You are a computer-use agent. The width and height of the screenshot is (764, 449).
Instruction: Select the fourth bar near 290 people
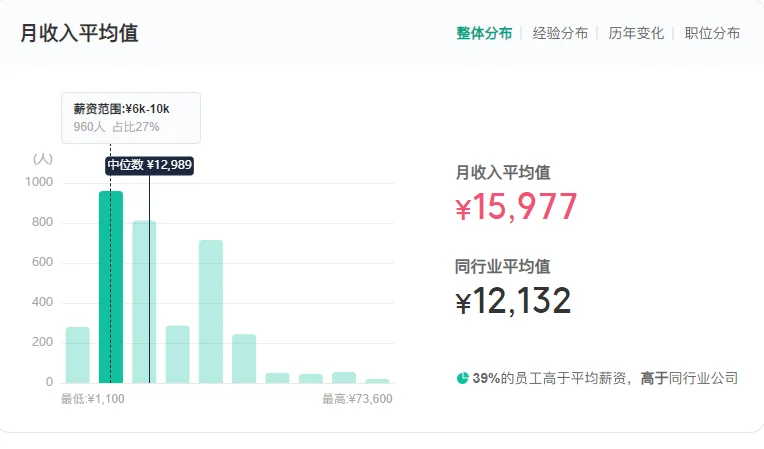point(177,355)
